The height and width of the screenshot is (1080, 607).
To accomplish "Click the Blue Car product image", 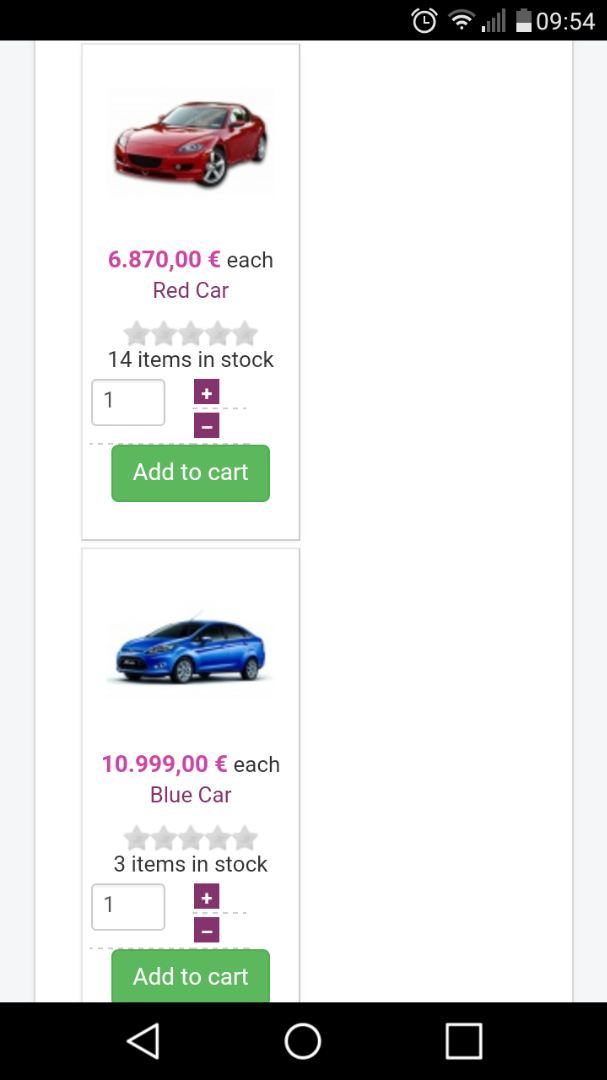I will 190,651.
